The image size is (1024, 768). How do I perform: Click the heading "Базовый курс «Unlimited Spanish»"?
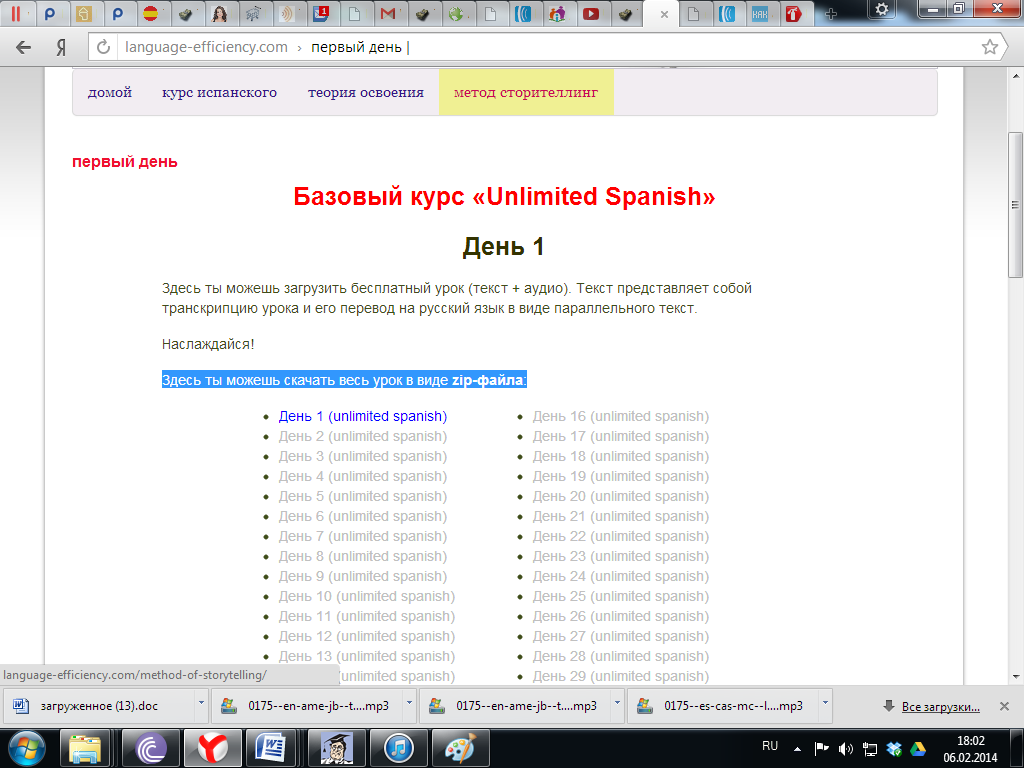pyautogui.click(x=504, y=196)
